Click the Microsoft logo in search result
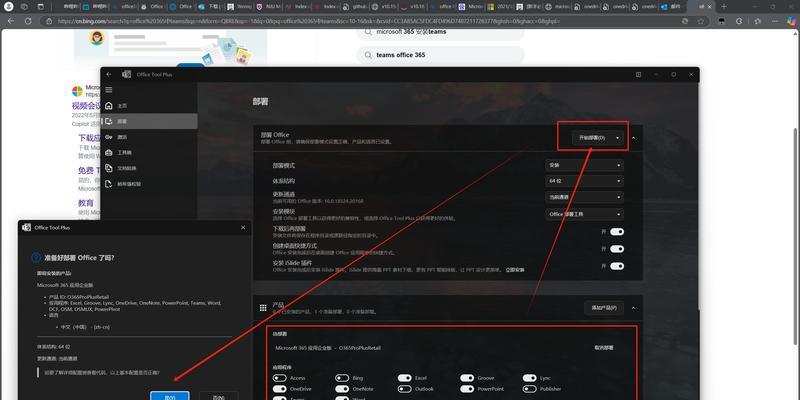Image resolution: width=800 pixels, height=400 pixels. point(77,91)
